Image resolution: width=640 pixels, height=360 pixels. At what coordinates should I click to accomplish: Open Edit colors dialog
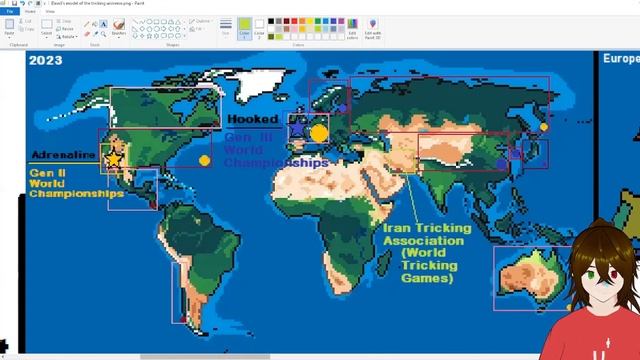352,29
